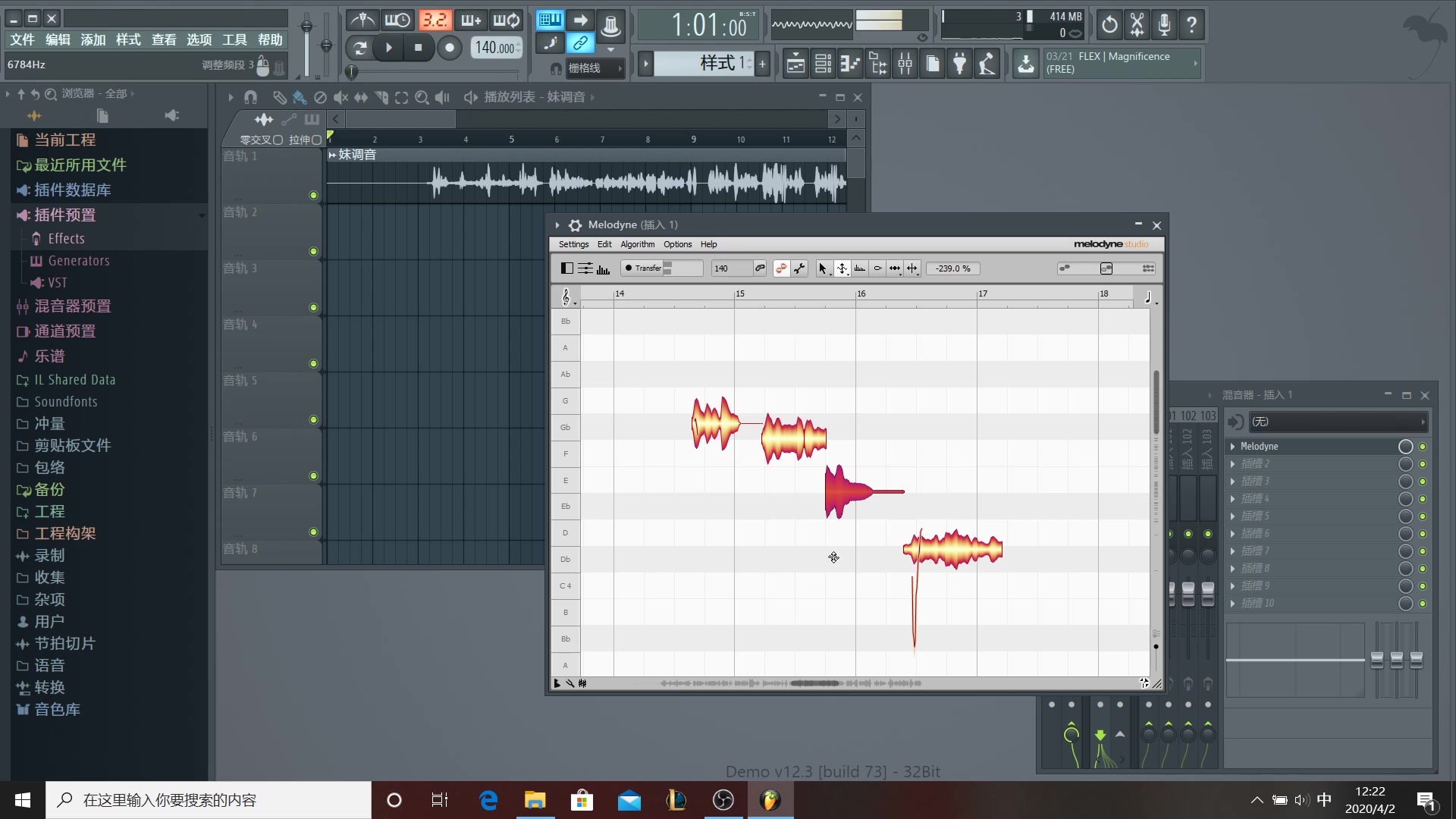Click the Melodyne -239.0 % value field
Viewport: 1456px width, 819px height.
(x=952, y=268)
